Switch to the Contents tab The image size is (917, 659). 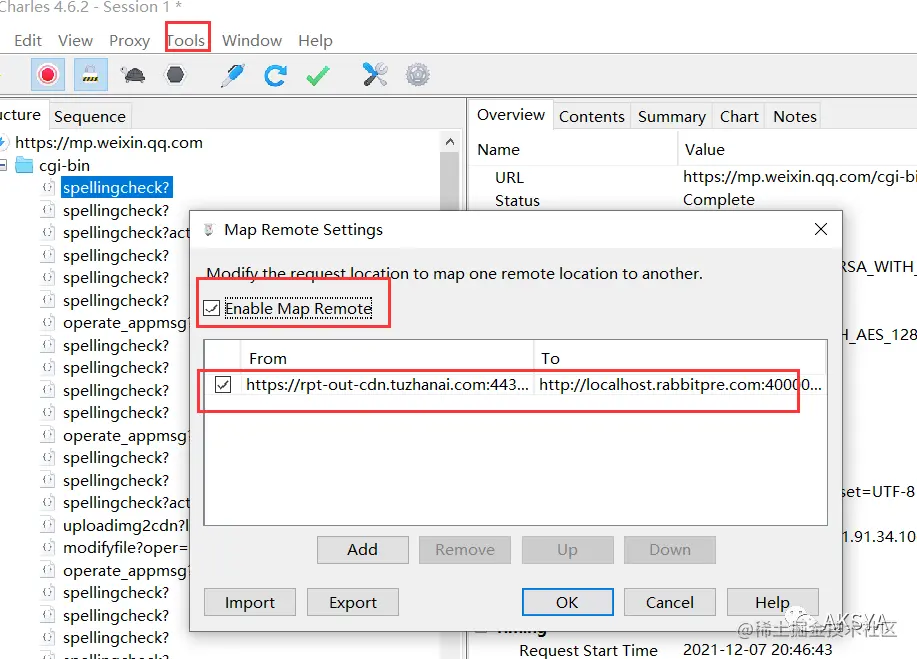592,116
